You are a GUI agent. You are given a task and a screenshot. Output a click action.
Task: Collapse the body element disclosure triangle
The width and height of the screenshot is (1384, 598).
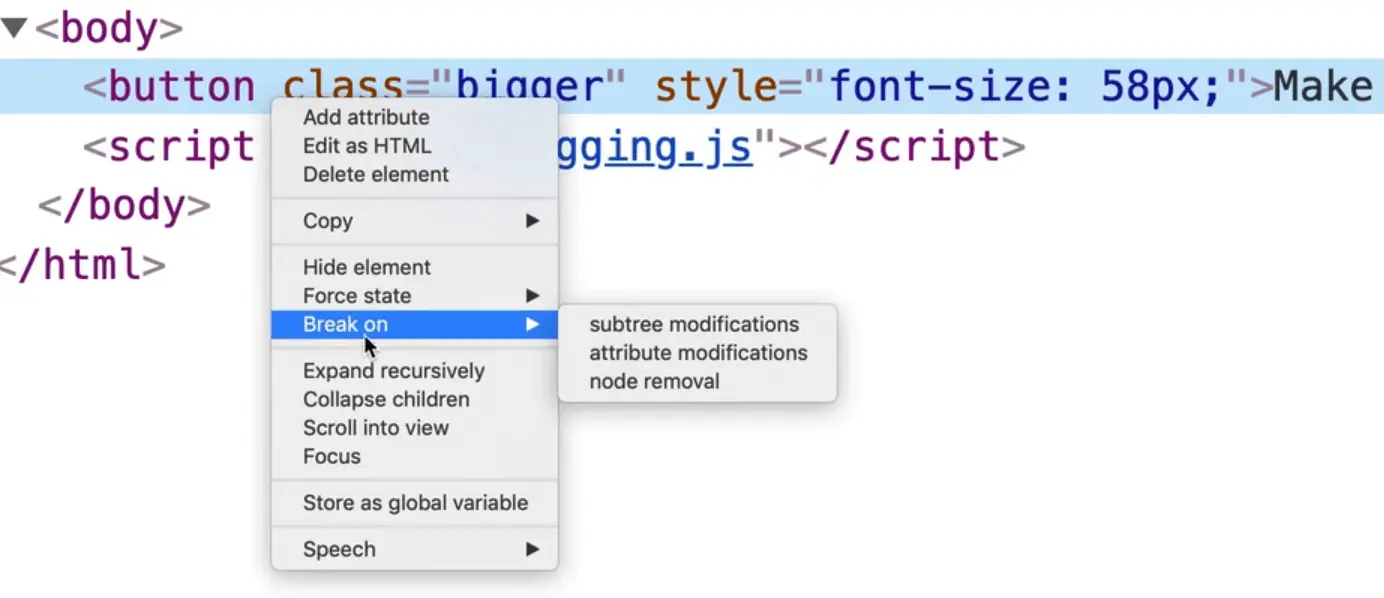(13, 27)
